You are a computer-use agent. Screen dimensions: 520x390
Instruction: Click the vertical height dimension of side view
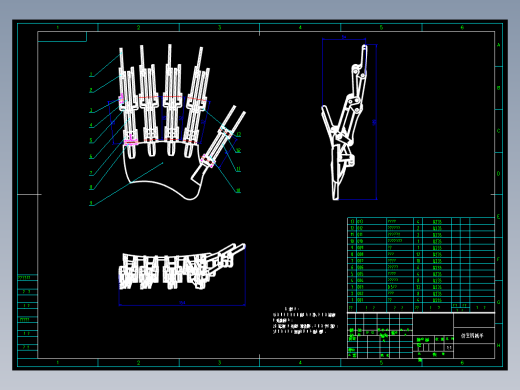pos(375,122)
